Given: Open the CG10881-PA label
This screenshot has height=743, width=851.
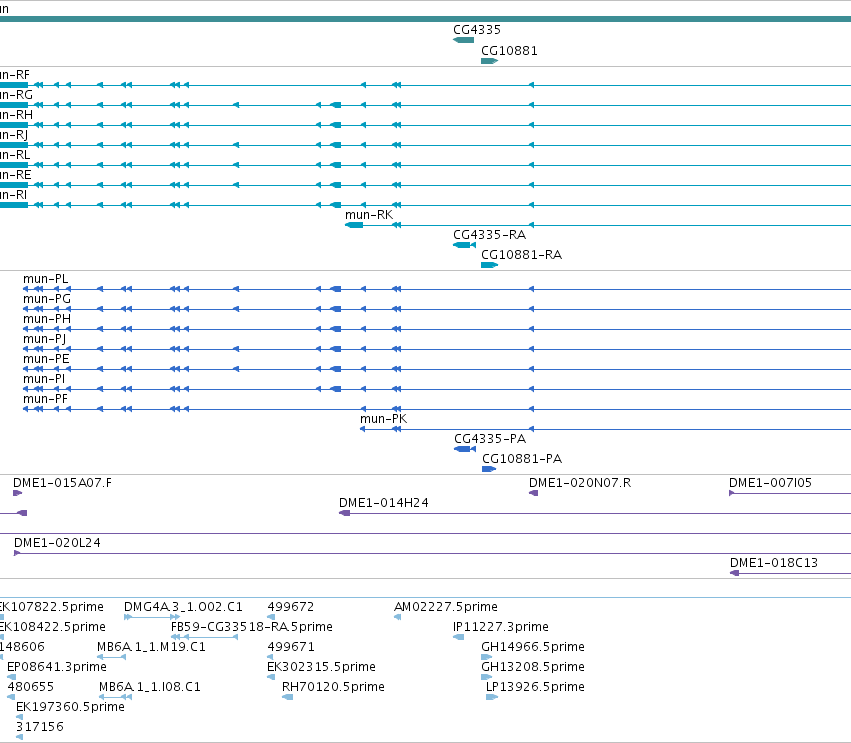Looking at the screenshot, I should [522, 459].
